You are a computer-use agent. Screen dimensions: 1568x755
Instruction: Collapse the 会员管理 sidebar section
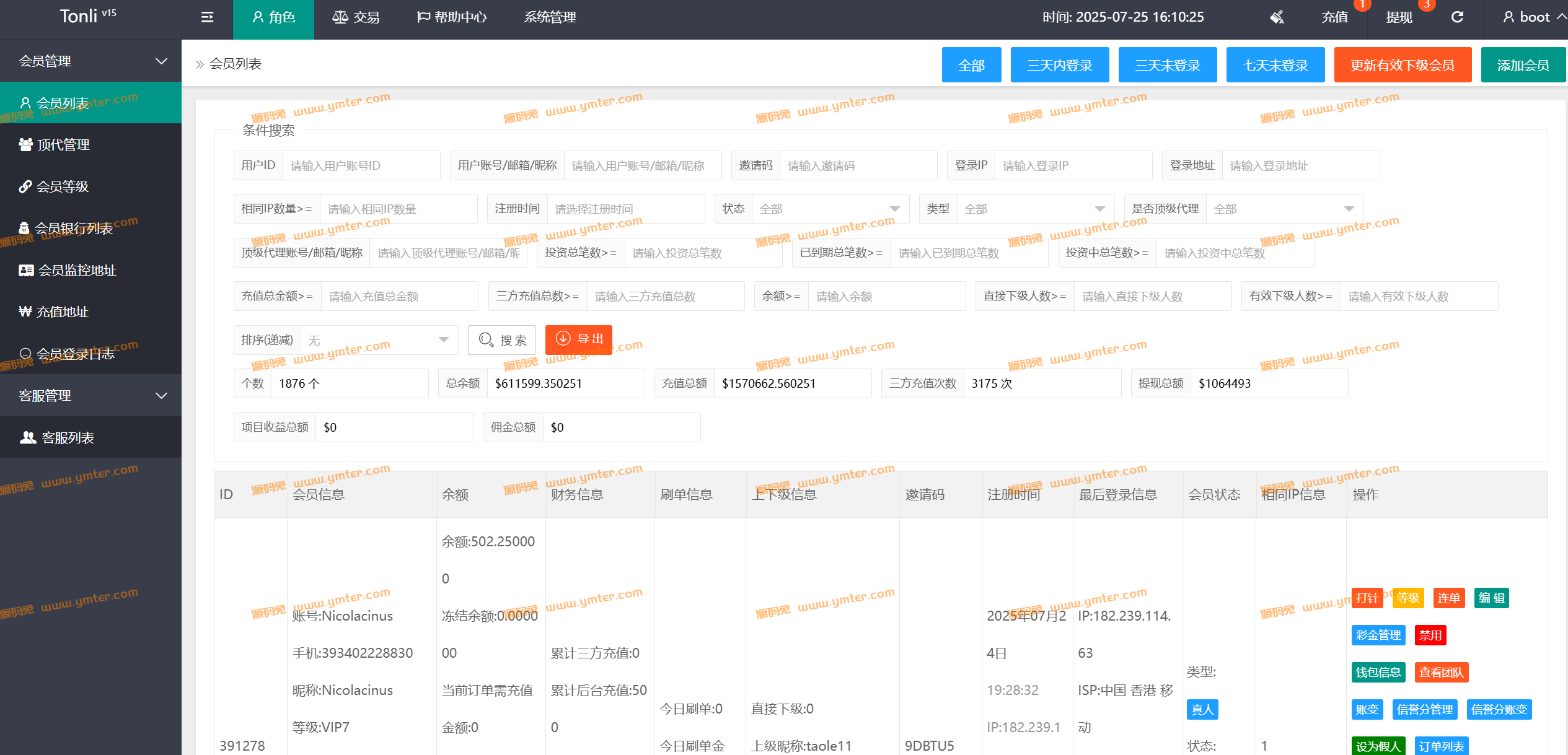(x=90, y=61)
